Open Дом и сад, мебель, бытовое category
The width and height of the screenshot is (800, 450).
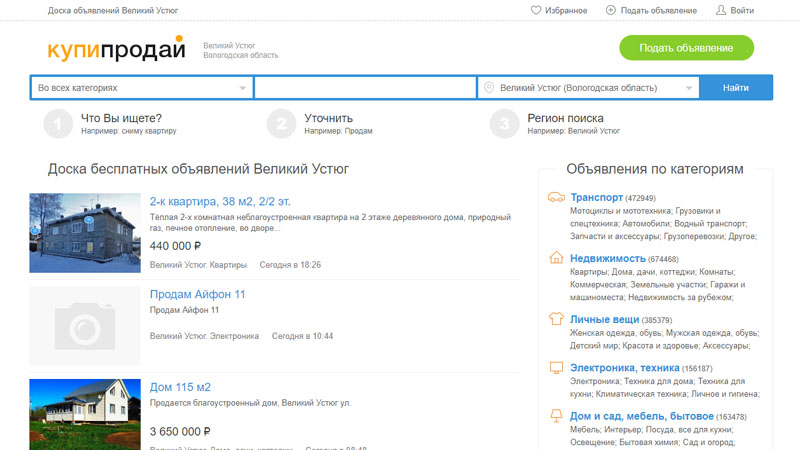(642, 416)
